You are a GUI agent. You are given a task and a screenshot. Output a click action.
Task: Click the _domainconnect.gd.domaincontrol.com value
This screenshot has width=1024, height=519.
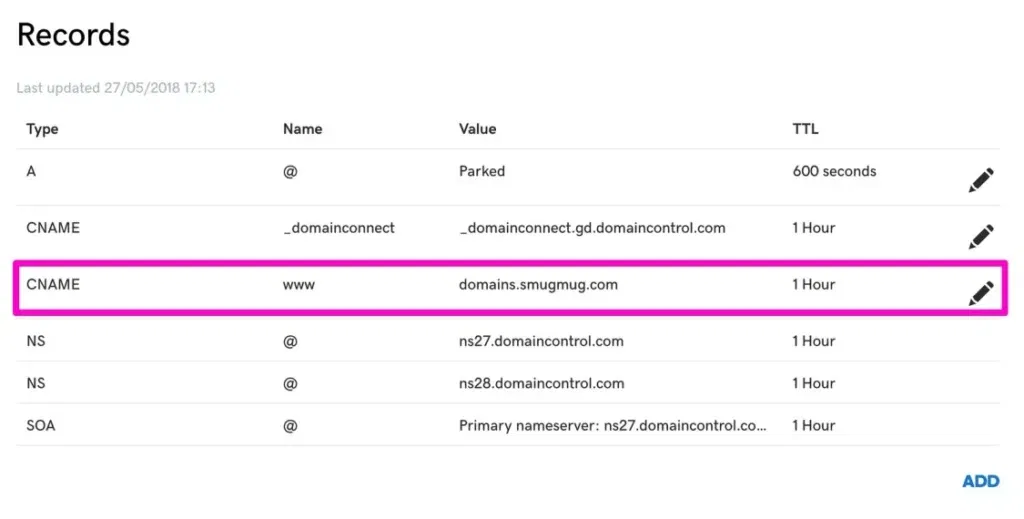[x=592, y=228]
